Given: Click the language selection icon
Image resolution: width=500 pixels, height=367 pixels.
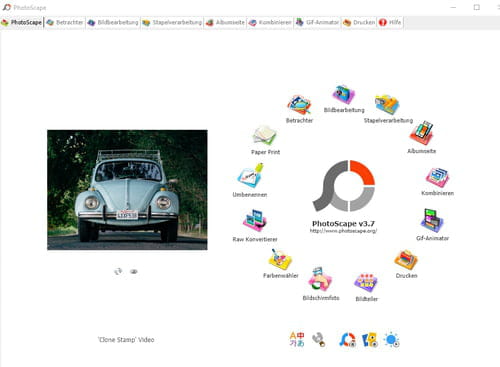Looking at the screenshot, I should pos(297,339).
